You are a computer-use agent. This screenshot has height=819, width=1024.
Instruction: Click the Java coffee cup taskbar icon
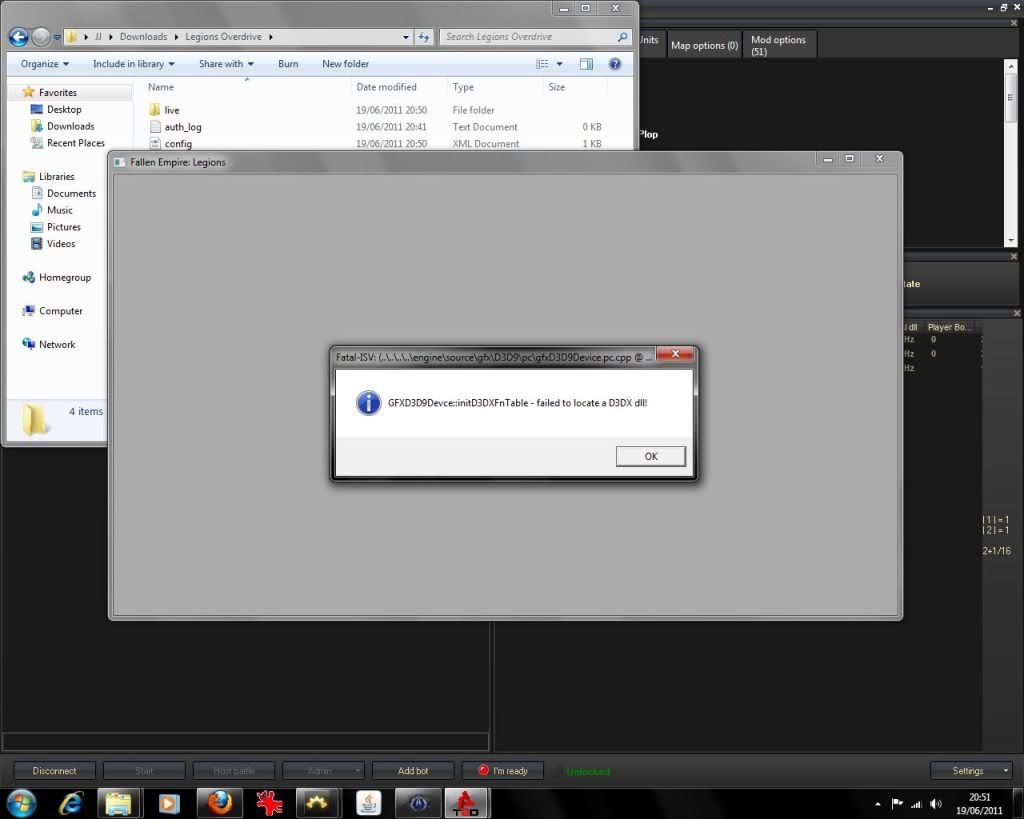pyautogui.click(x=368, y=803)
